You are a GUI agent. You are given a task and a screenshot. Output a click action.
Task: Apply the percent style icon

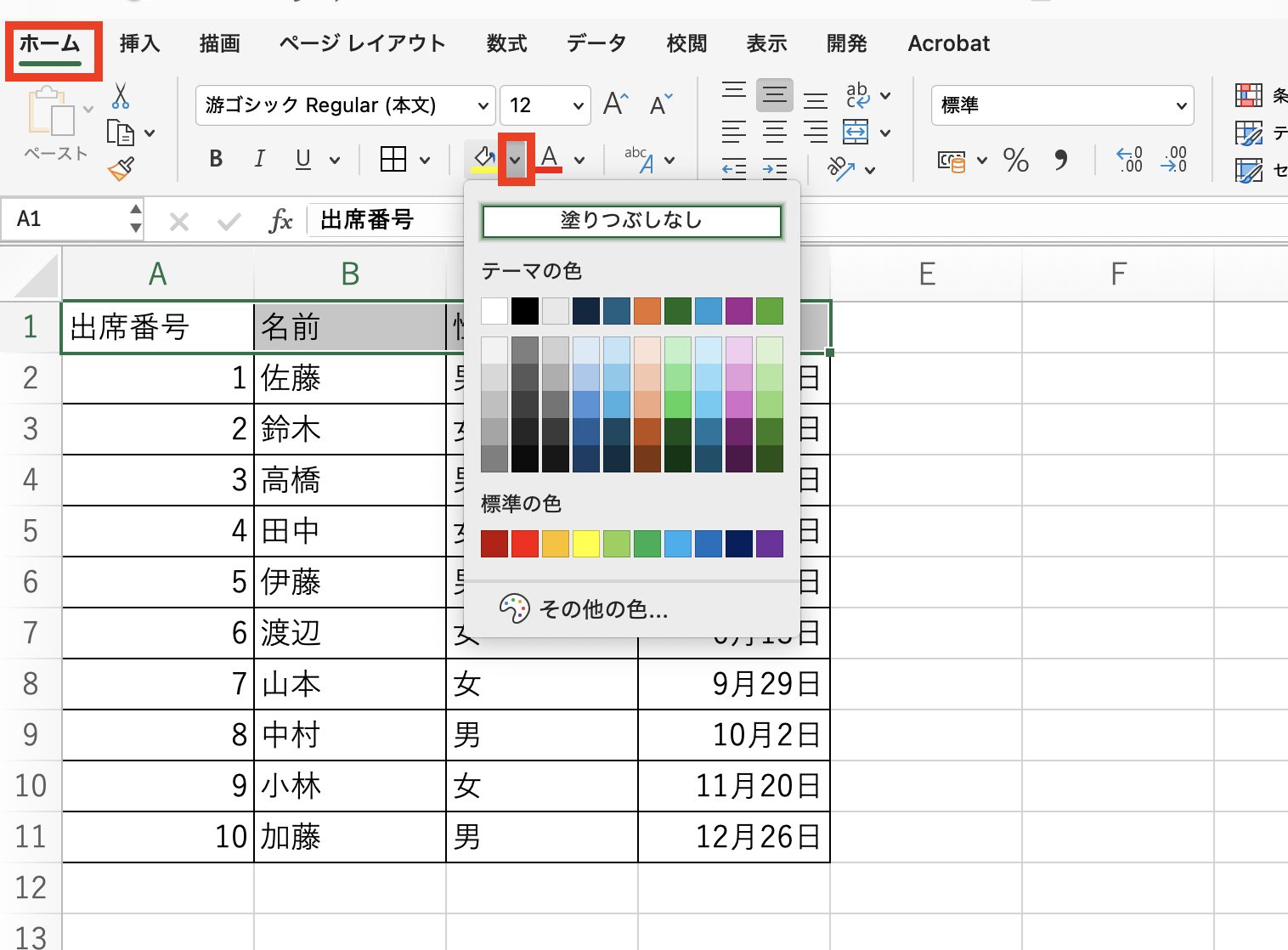(x=1016, y=161)
